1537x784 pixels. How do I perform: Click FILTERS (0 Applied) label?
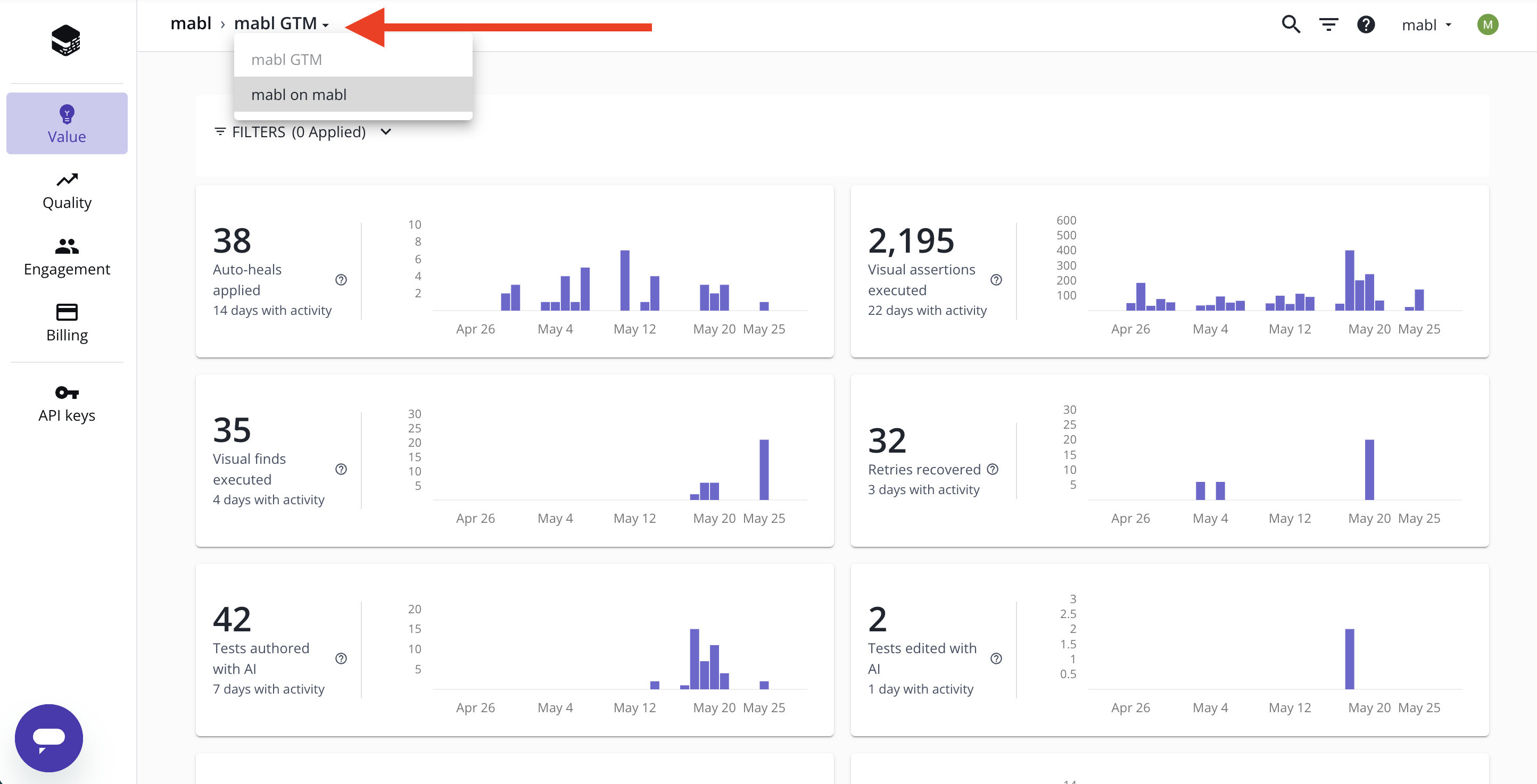[299, 132]
